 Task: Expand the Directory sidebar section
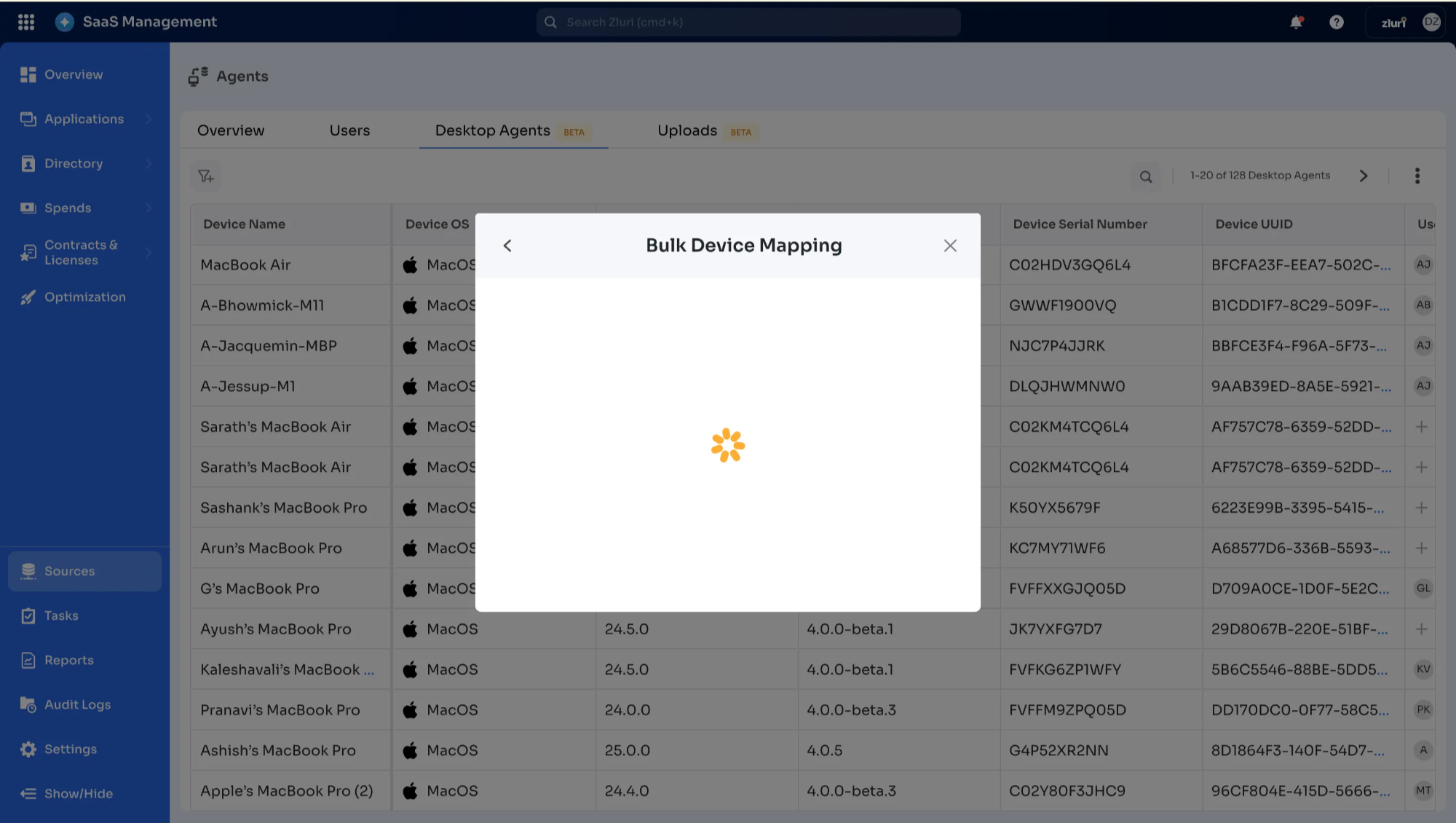pyautogui.click(x=74, y=163)
